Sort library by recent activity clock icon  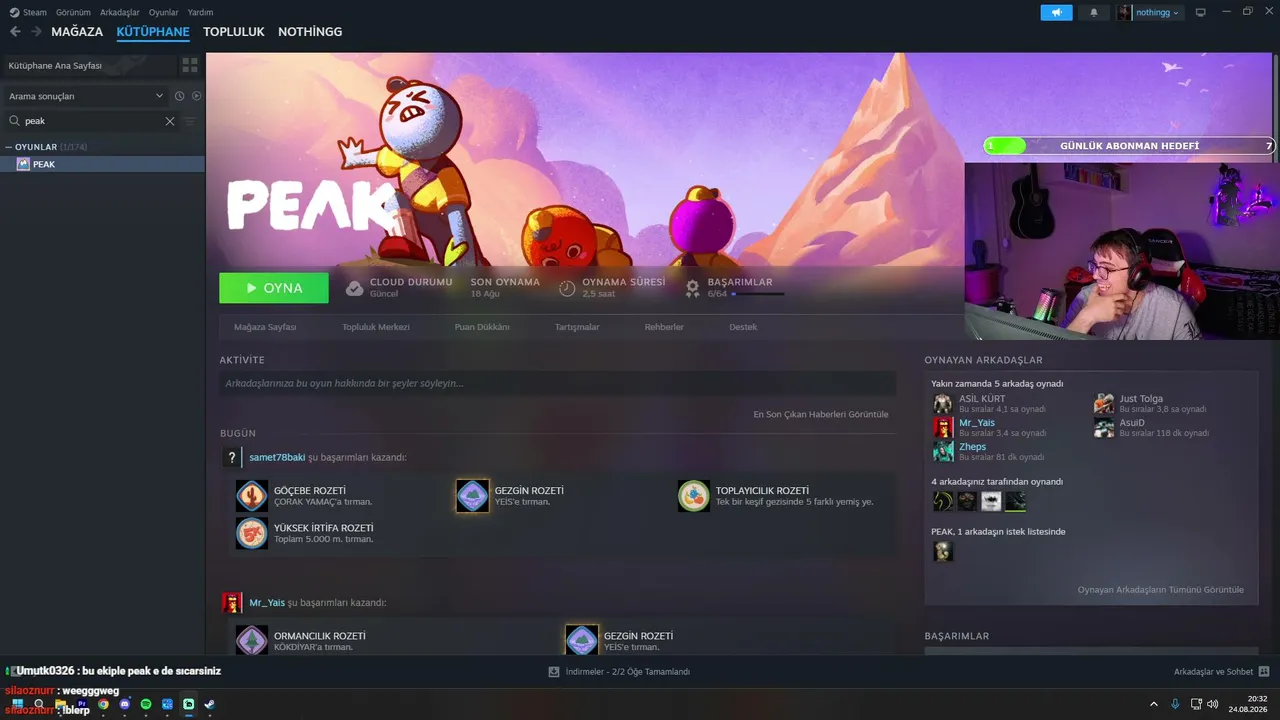coord(180,96)
